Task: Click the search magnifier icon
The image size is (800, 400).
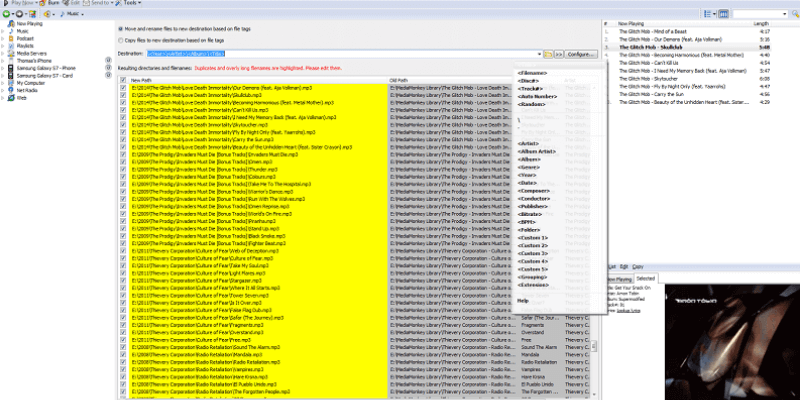Action: [795, 14]
